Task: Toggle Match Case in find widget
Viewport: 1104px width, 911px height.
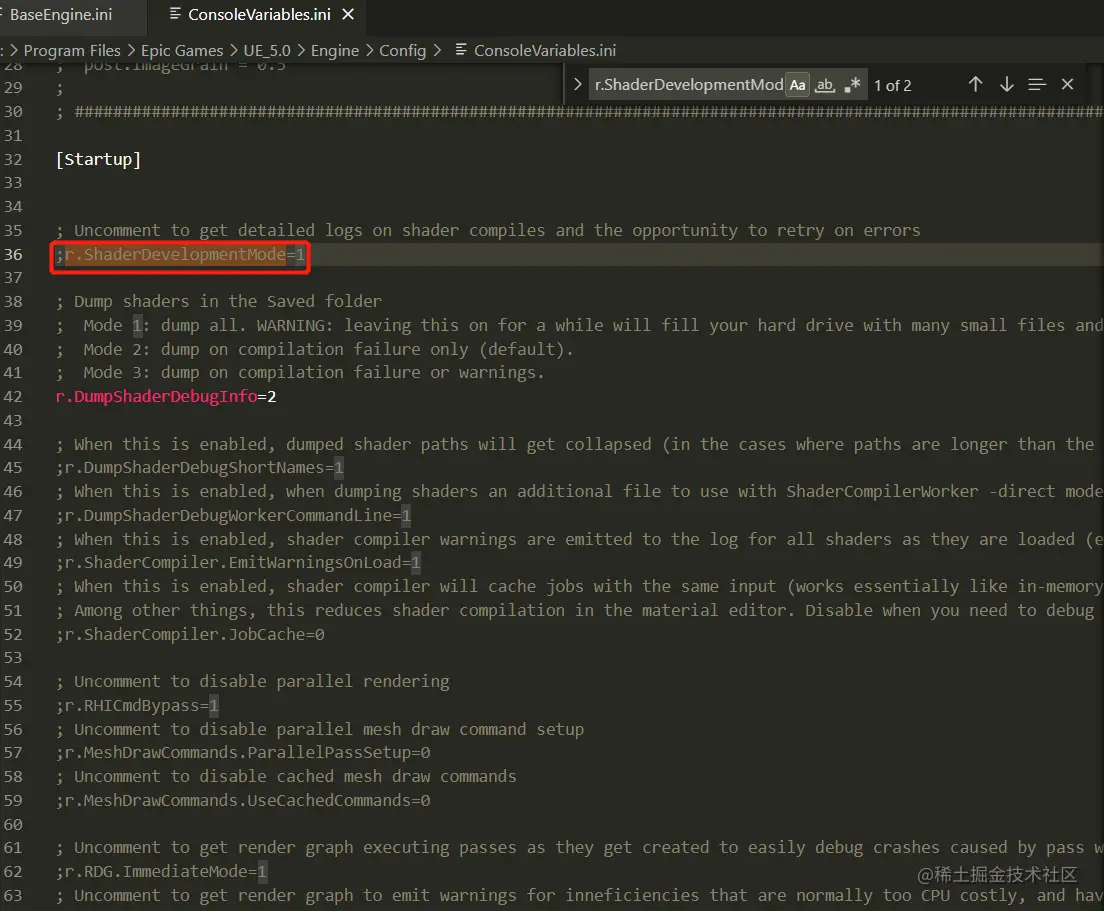Action: pyautogui.click(x=797, y=85)
